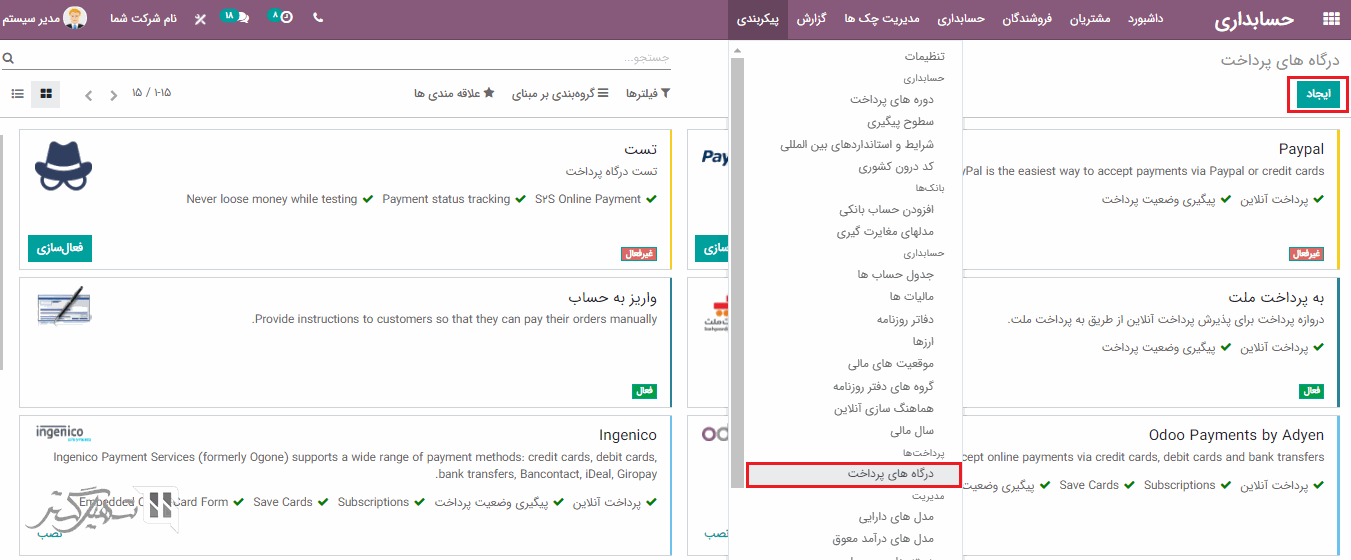Image resolution: width=1351 pixels, height=560 pixels.
Task: Switch to list view
Action: [x=18, y=94]
